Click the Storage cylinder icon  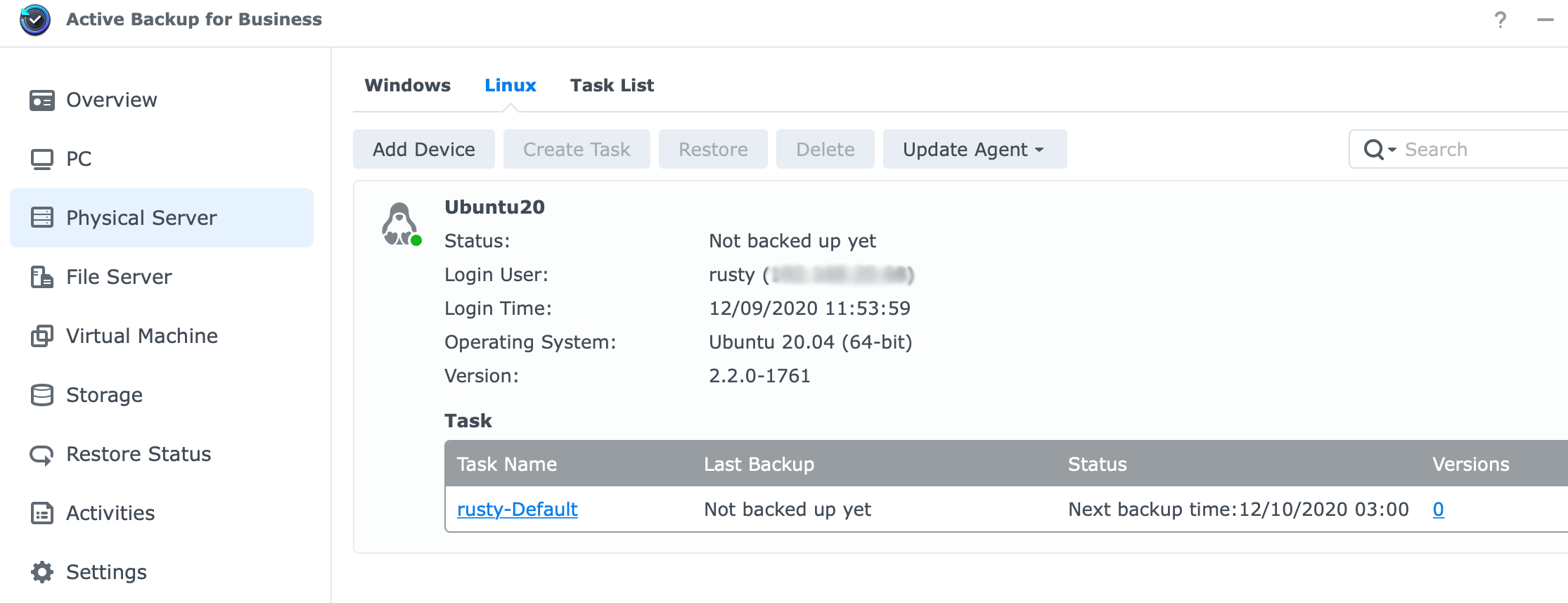pyautogui.click(x=42, y=395)
